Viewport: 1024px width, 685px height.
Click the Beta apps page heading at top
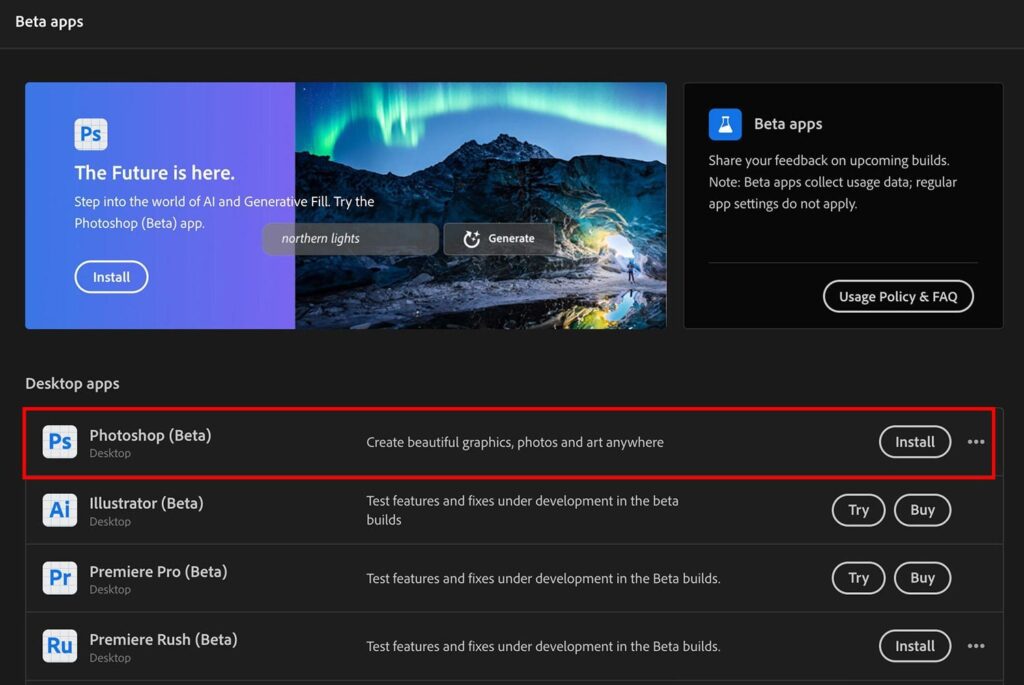(49, 22)
